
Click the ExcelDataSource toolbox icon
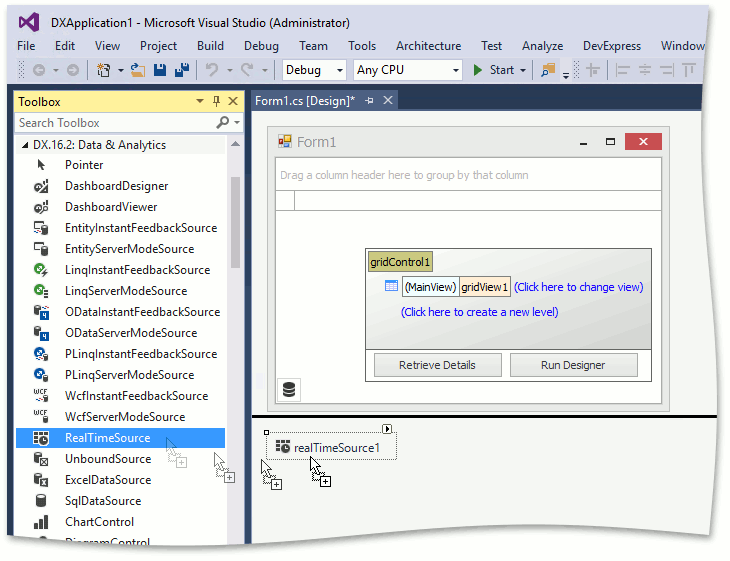[41, 480]
